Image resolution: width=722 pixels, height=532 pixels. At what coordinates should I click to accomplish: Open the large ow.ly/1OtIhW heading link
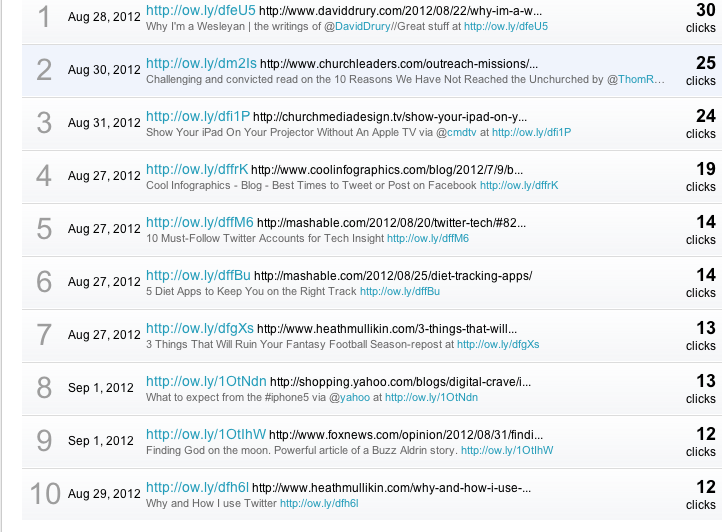[x=206, y=434]
